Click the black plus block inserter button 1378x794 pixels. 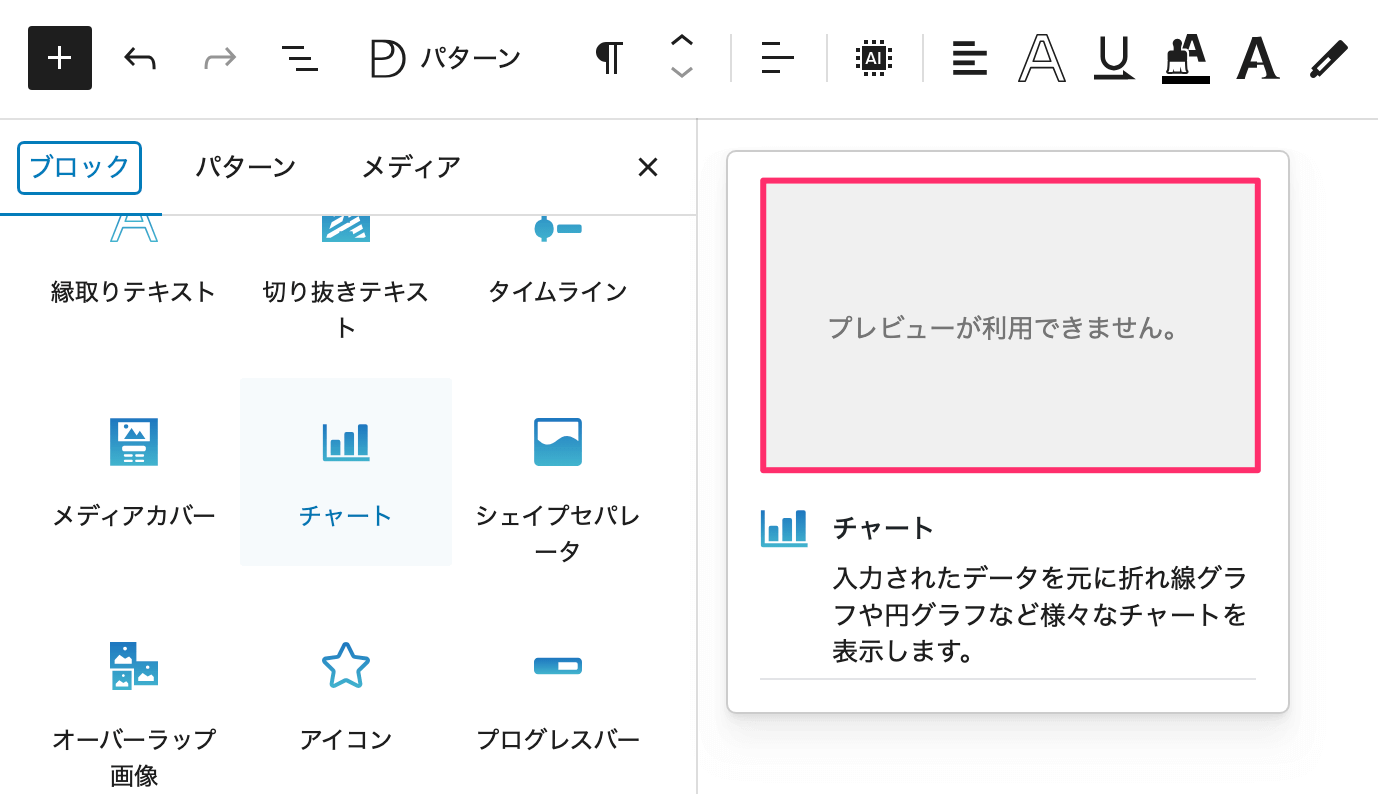point(60,59)
